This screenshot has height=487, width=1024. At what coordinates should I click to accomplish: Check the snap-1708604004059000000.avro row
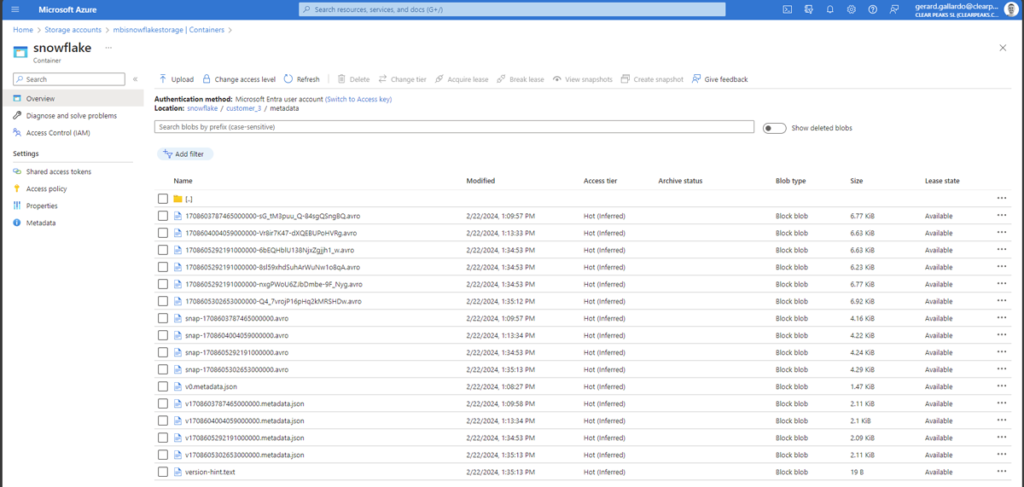tap(163, 335)
